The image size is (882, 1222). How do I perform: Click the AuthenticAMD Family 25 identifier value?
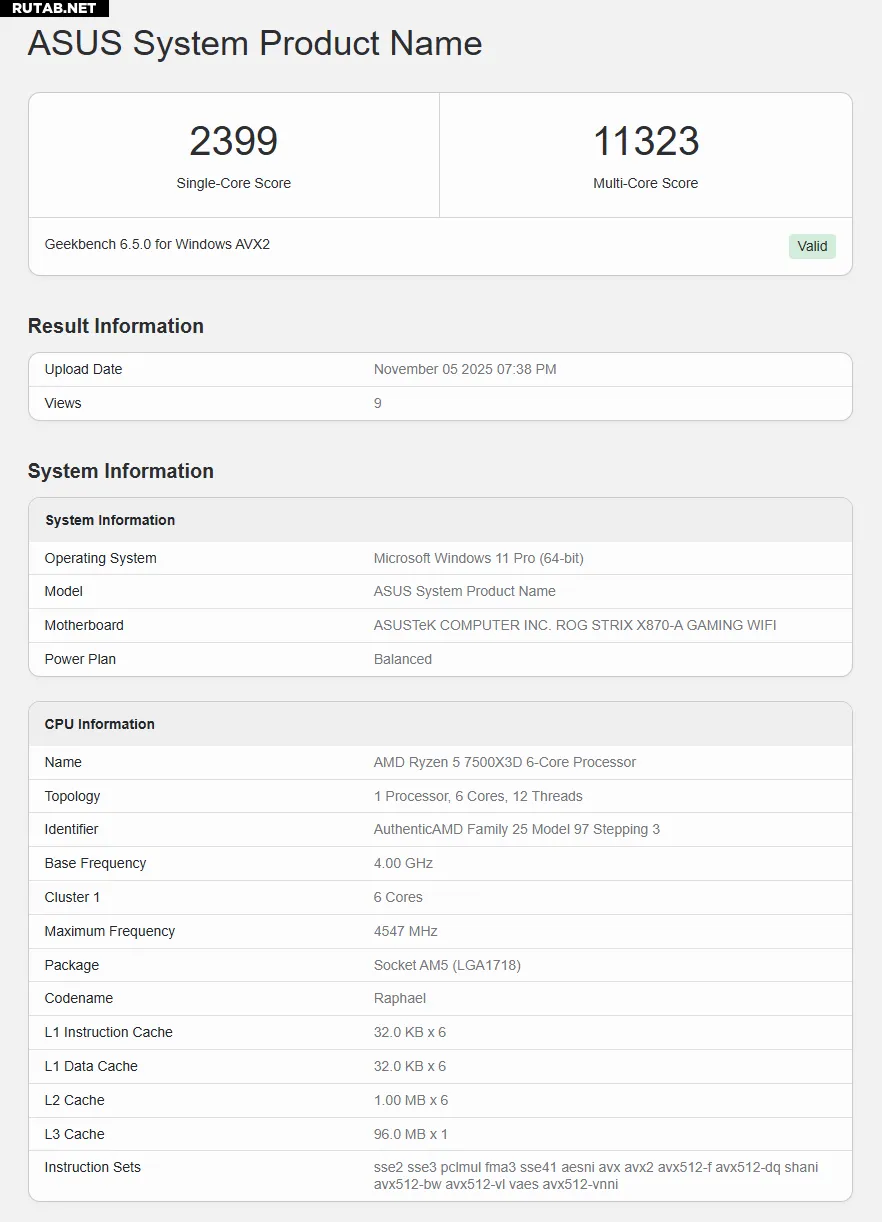tap(517, 829)
